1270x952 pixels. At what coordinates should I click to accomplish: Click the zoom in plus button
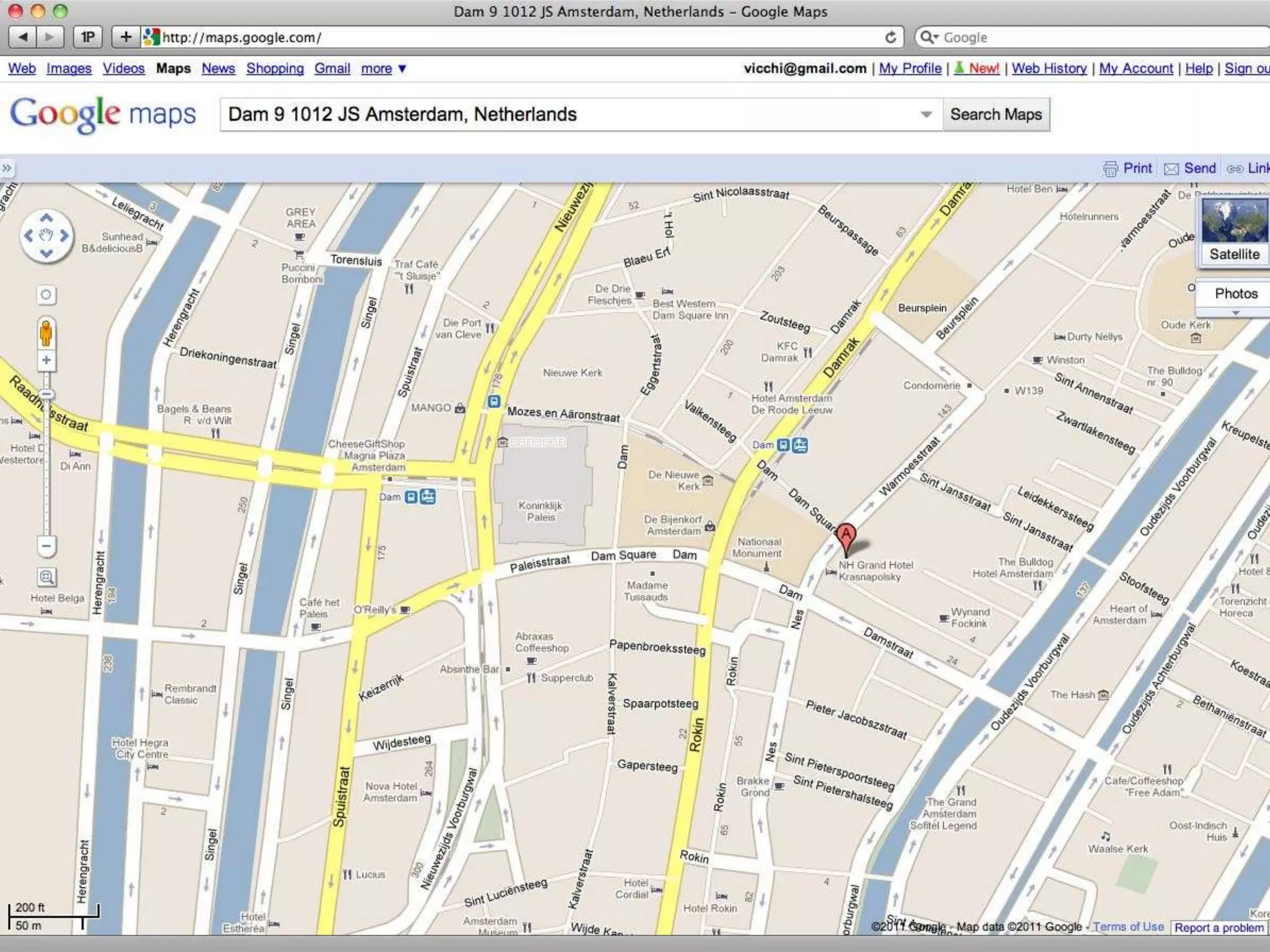click(x=47, y=360)
